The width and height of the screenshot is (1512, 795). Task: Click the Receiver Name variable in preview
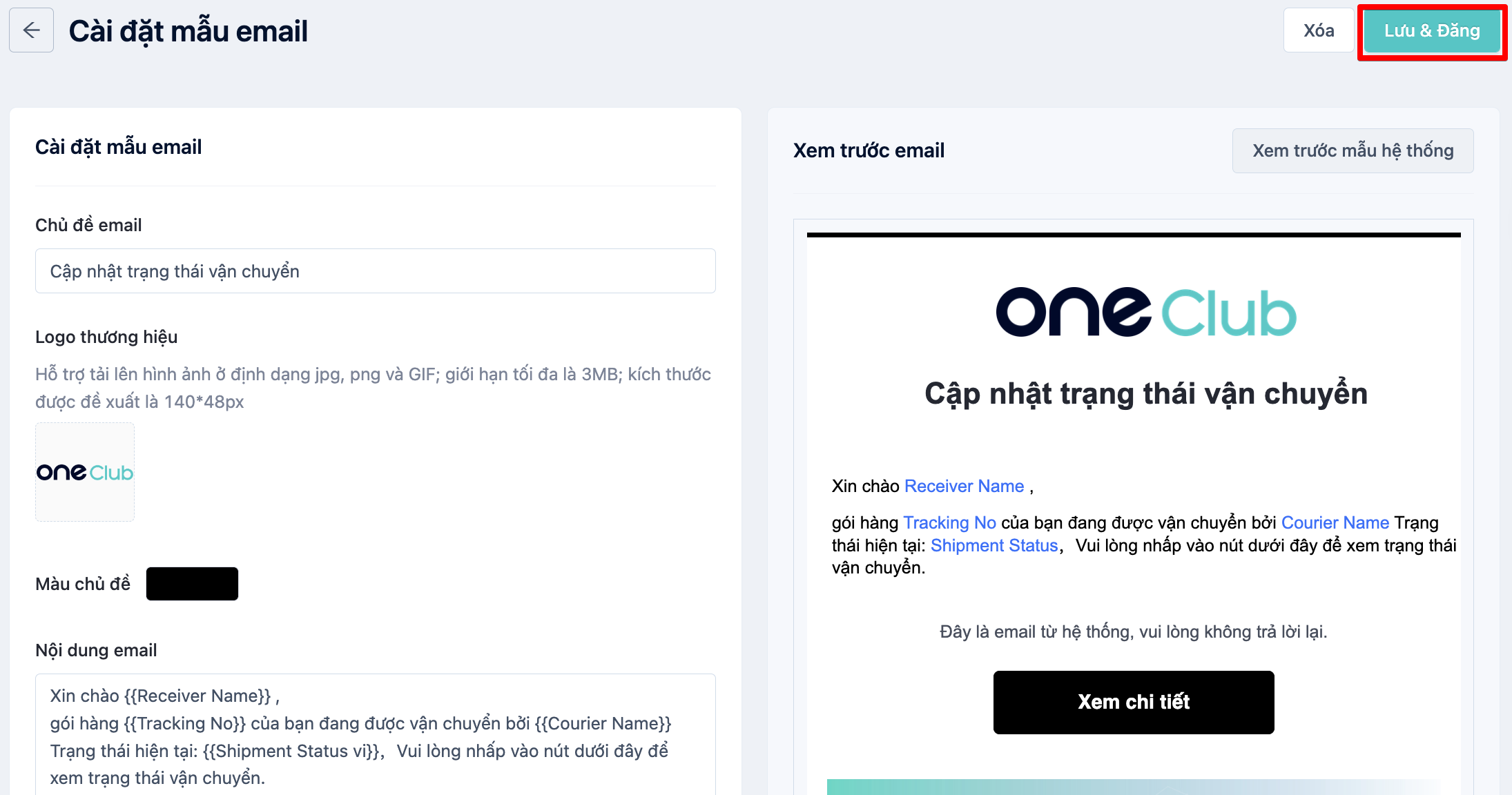coord(964,487)
